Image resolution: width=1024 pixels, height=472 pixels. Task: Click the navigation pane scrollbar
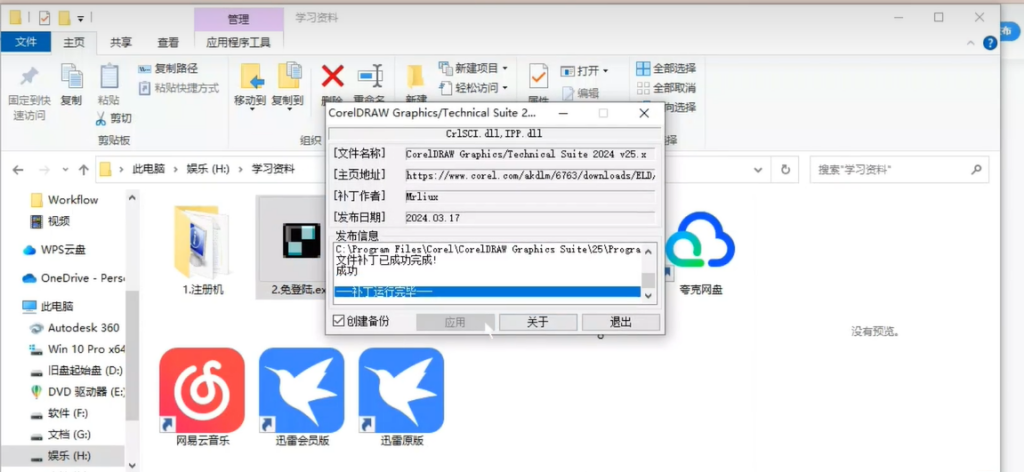[132, 356]
